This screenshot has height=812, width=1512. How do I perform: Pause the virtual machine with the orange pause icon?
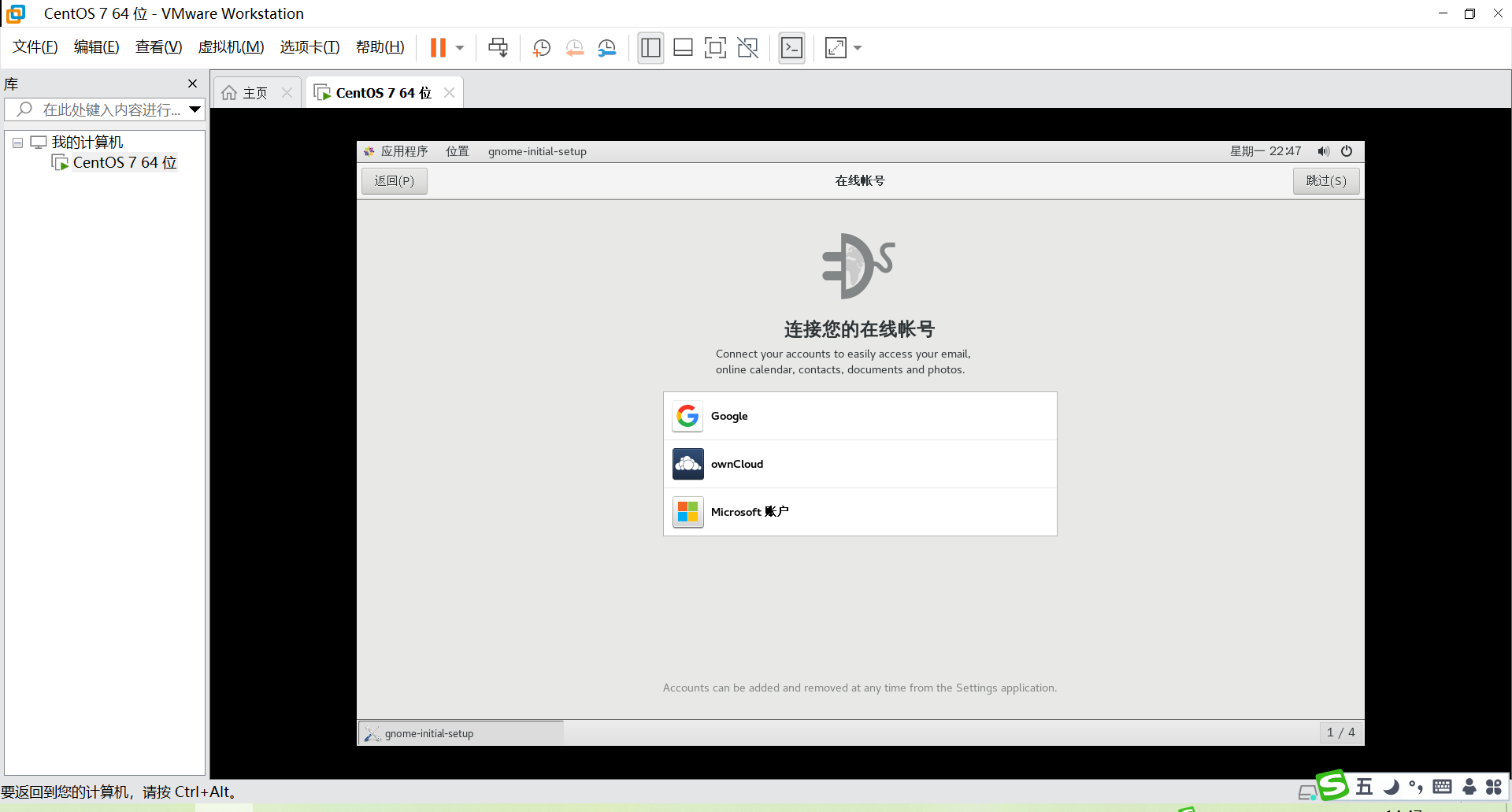tap(438, 48)
